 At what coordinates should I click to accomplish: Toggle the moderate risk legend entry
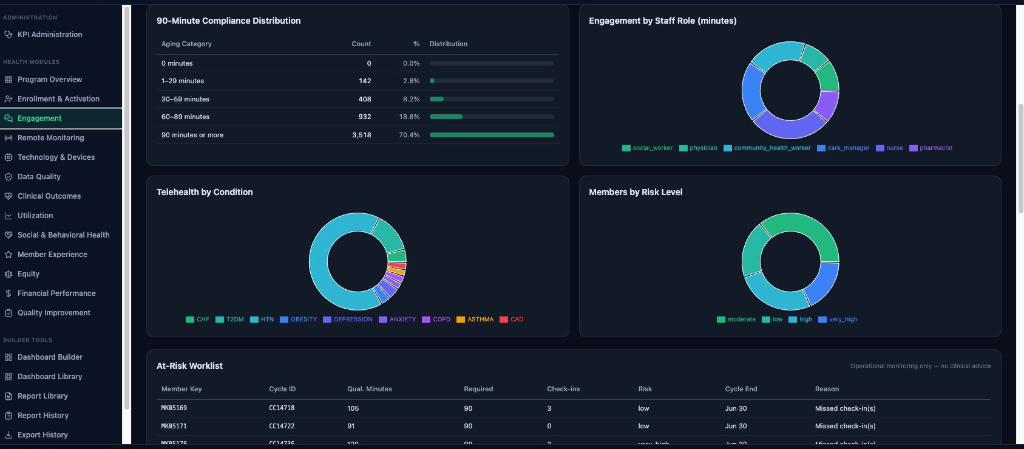click(736, 320)
